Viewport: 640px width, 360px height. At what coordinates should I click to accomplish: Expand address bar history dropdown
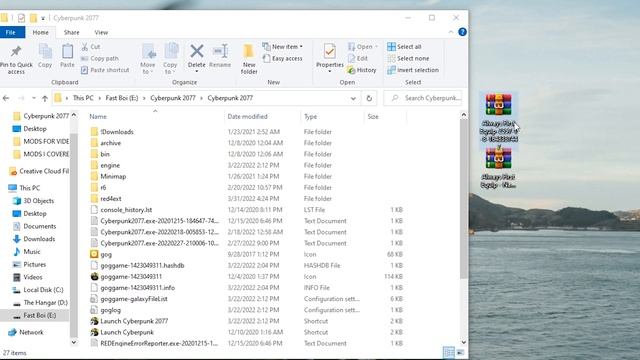point(353,98)
